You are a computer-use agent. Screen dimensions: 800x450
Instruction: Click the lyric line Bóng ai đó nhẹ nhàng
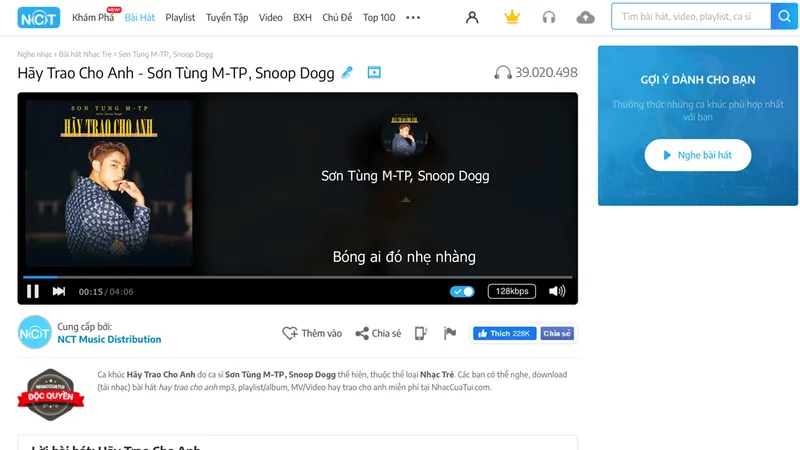click(x=404, y=257)
